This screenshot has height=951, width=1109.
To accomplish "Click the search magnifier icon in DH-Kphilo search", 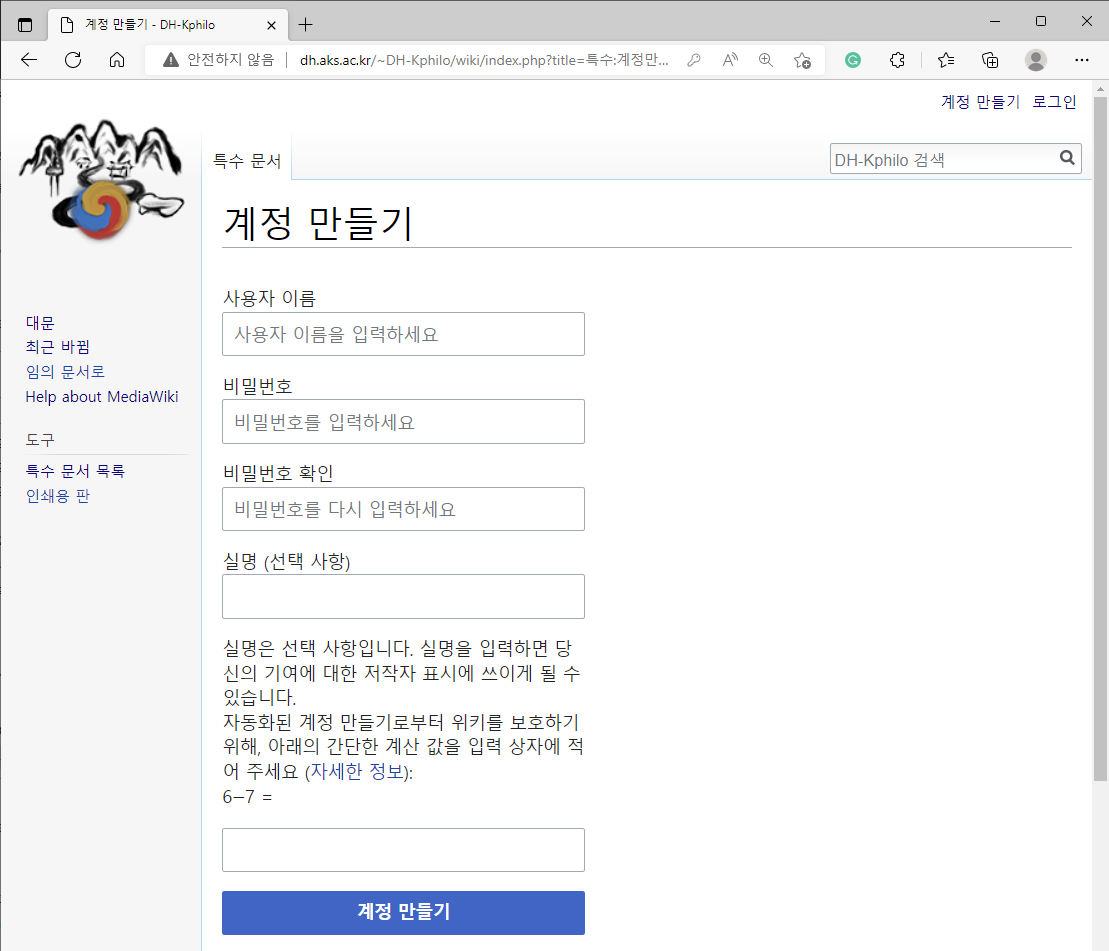I will coord(1067,158).
